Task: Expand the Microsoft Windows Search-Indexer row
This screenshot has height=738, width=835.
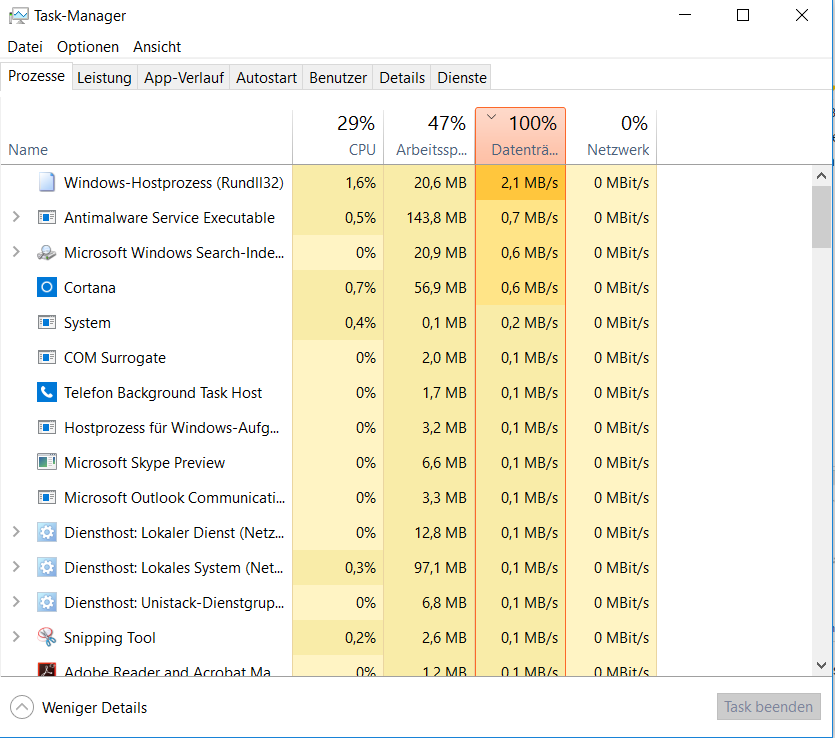Action: tap(16, 252)
